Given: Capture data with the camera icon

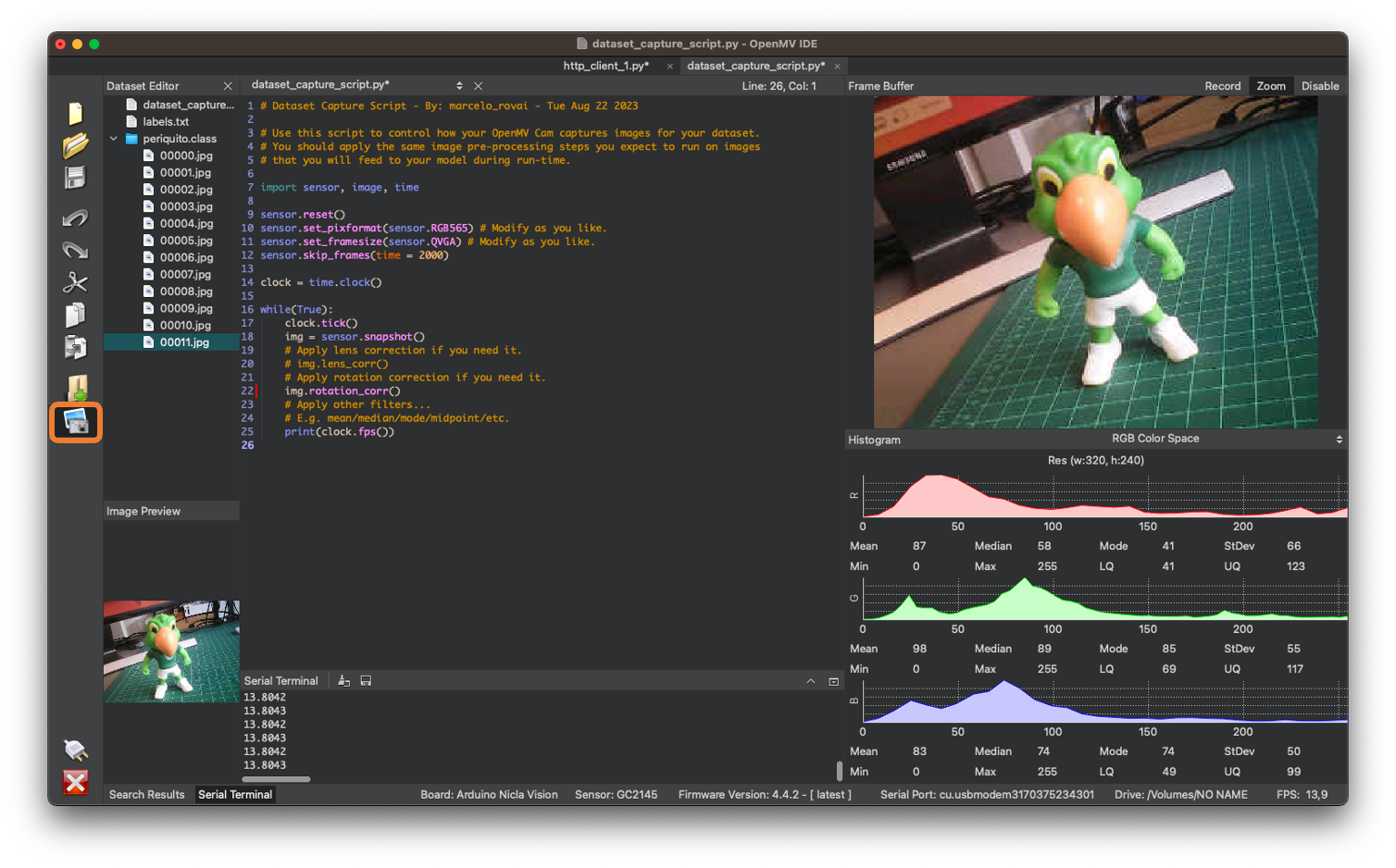Looking at the screenshot, I should click(x=76, y=423).
